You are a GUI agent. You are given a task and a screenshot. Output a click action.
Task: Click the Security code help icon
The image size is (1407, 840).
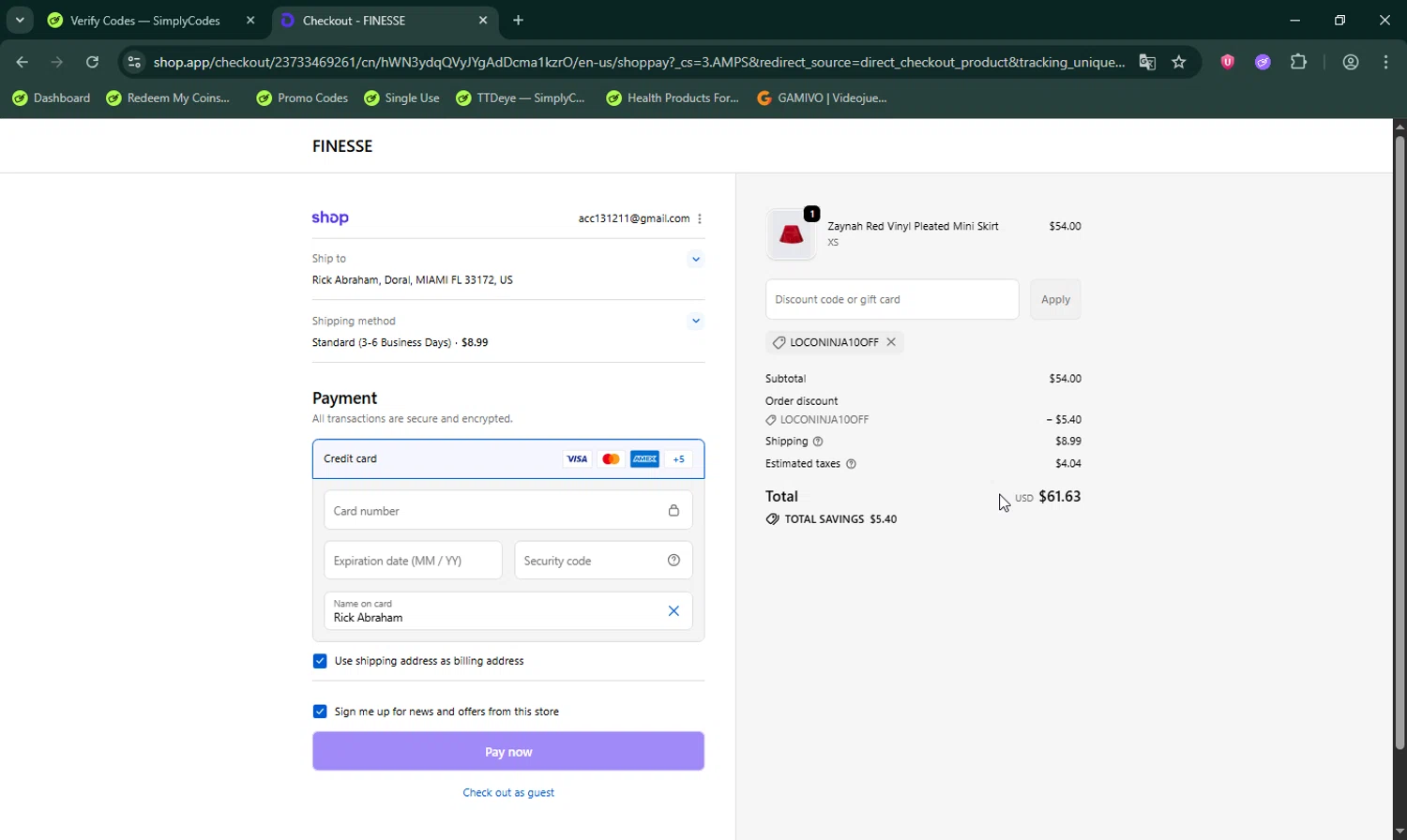point(673,561)
